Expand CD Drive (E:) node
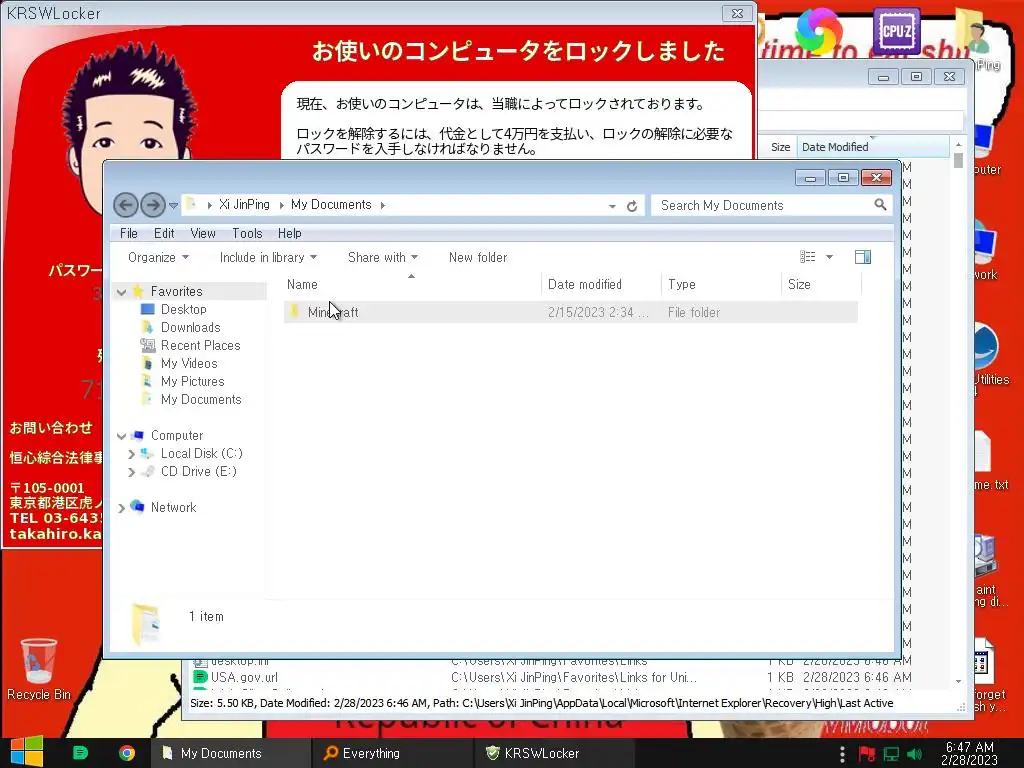The width and height of the screenshot is (1024, 768). tap(131, 472)
